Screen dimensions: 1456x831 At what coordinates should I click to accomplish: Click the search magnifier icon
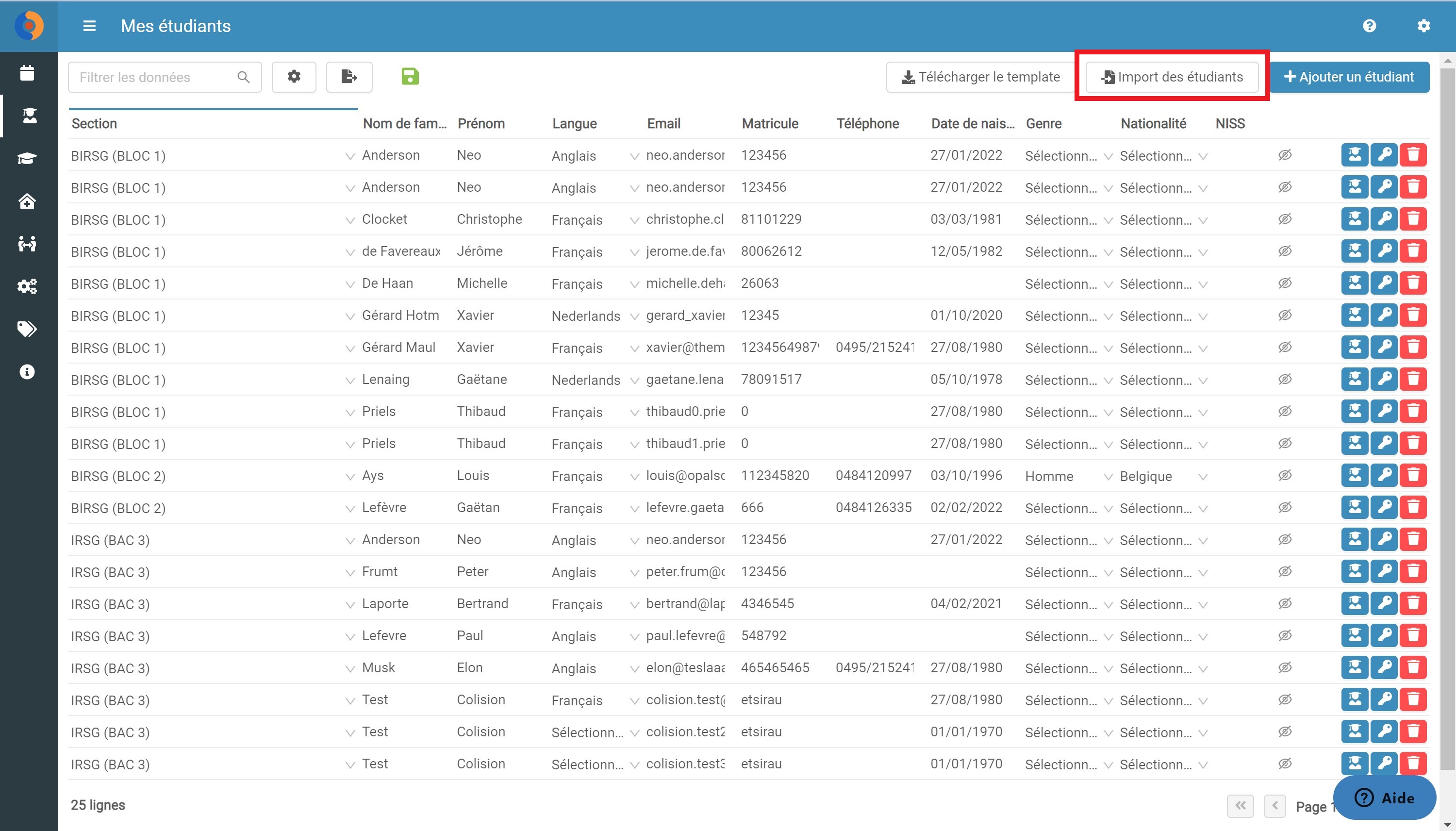[243, 77]
